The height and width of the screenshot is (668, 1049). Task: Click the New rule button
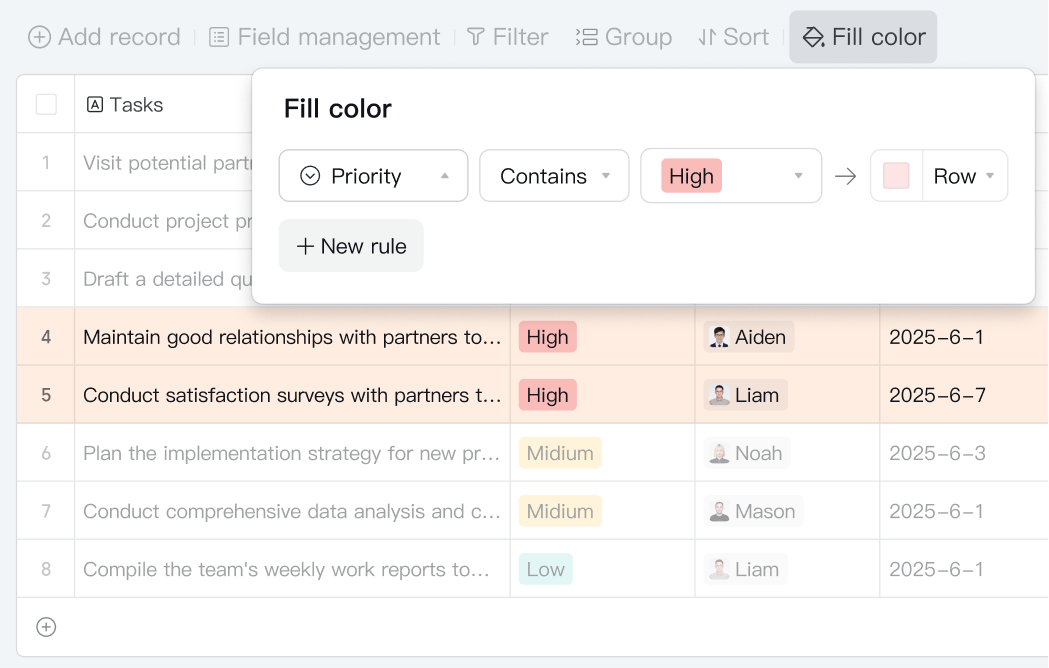(x=351, y=246)
